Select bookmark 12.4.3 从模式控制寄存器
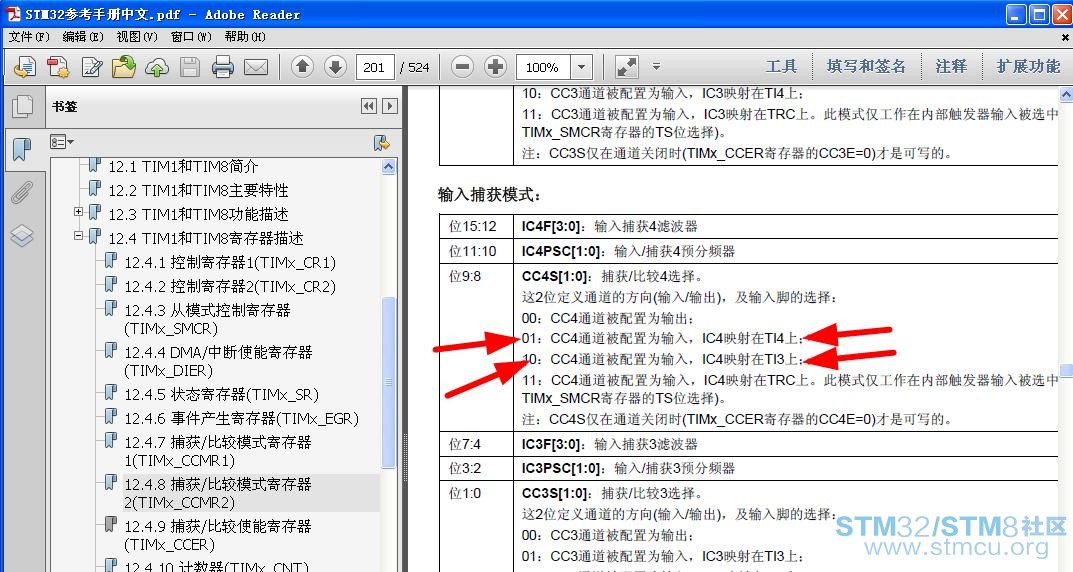Viewport: 1073px width, 572px height. coord(207,320)
